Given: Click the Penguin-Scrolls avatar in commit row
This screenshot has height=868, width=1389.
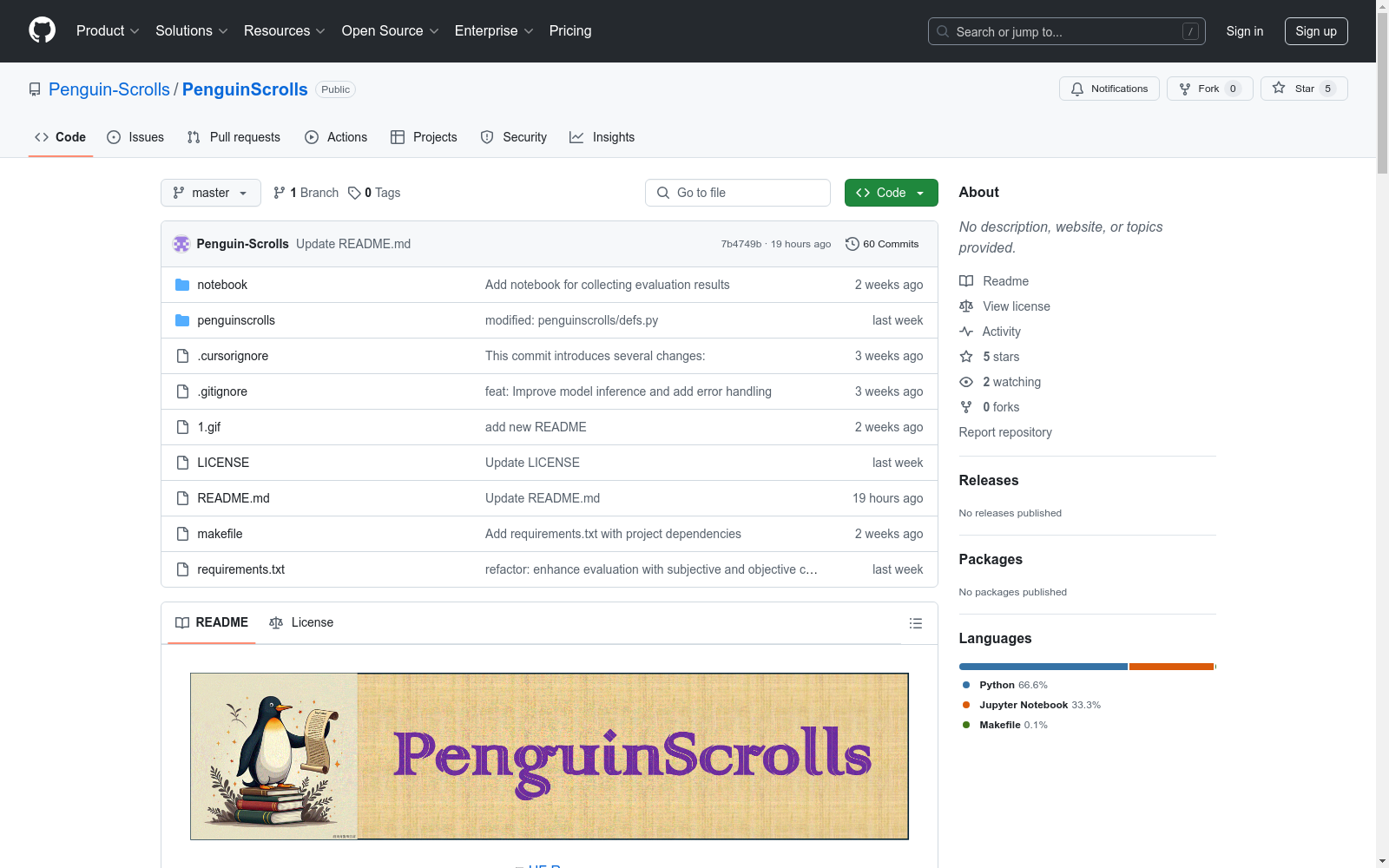Looking at the screenshot, I should [181, 244].
